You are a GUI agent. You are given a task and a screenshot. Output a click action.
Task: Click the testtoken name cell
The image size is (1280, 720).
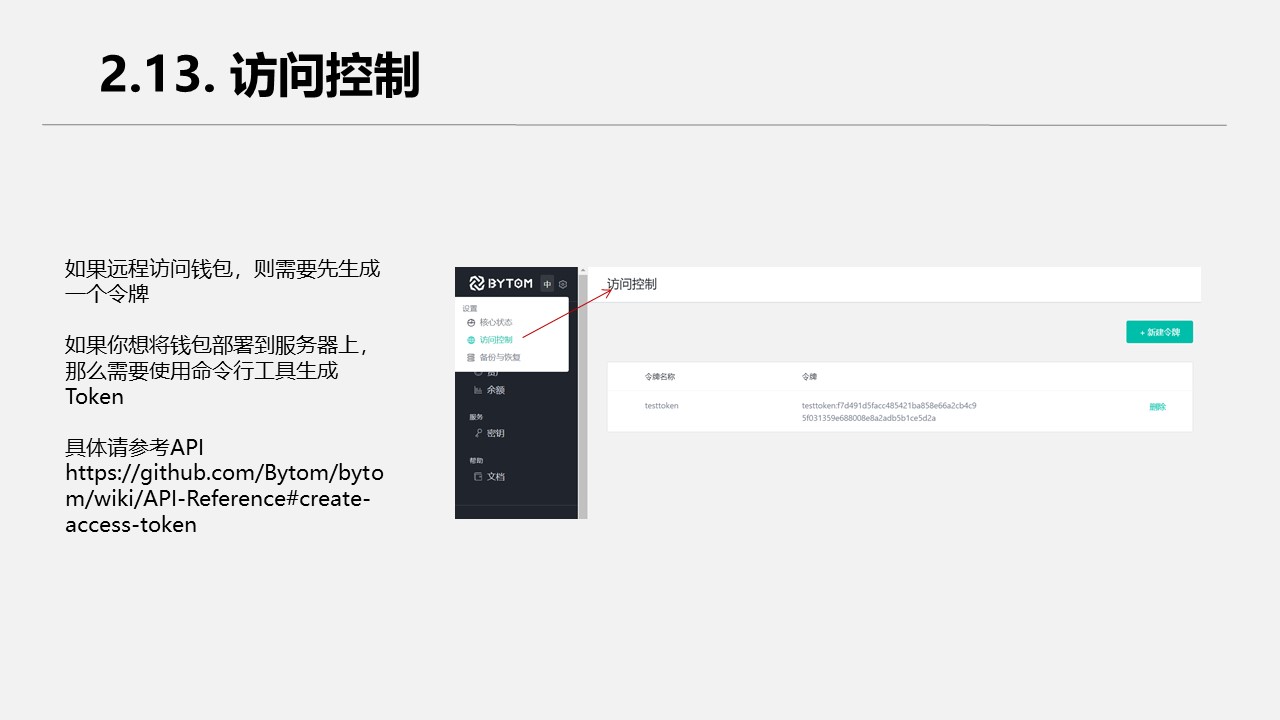662,406
